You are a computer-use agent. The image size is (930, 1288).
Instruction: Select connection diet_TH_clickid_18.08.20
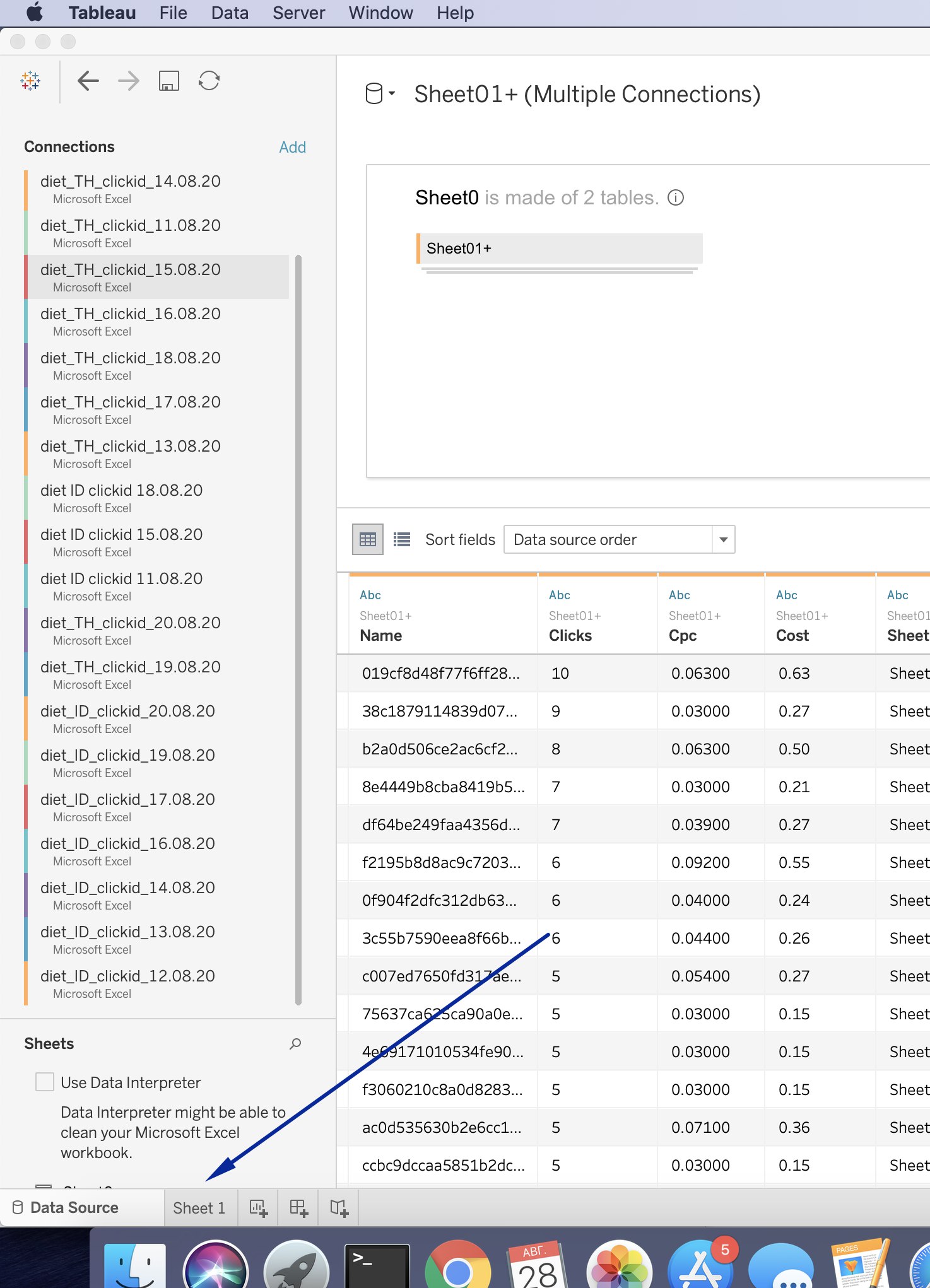(x=156, y=365)
